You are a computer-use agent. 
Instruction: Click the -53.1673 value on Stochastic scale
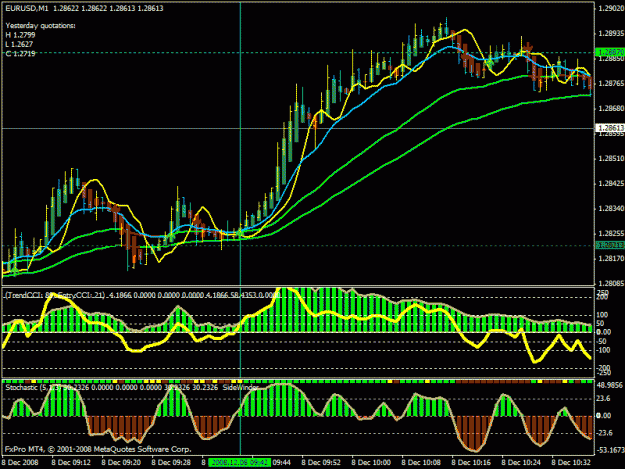tap(610, 450)
